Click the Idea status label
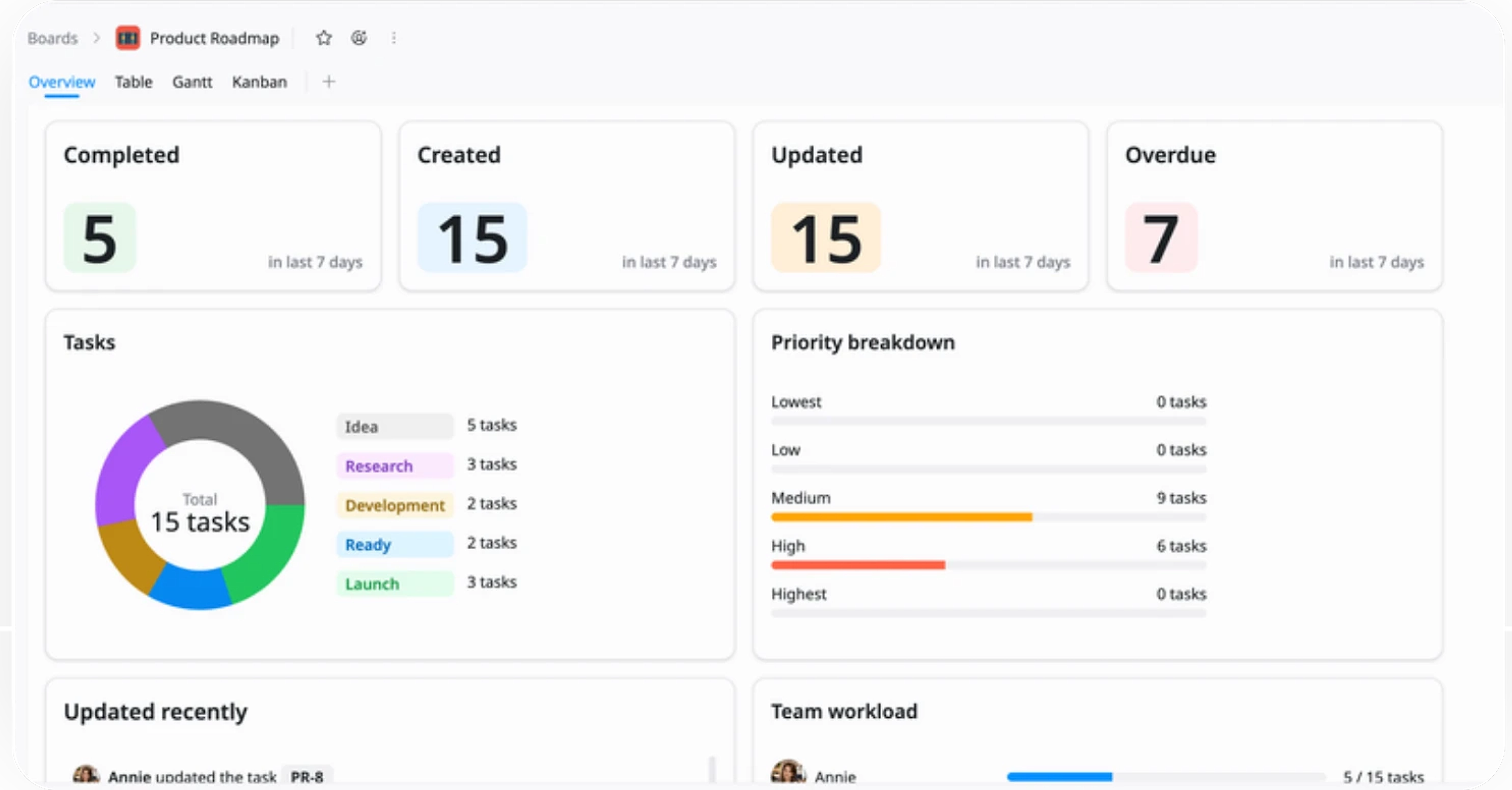1512x790 pixels. (x=395, y=426)
